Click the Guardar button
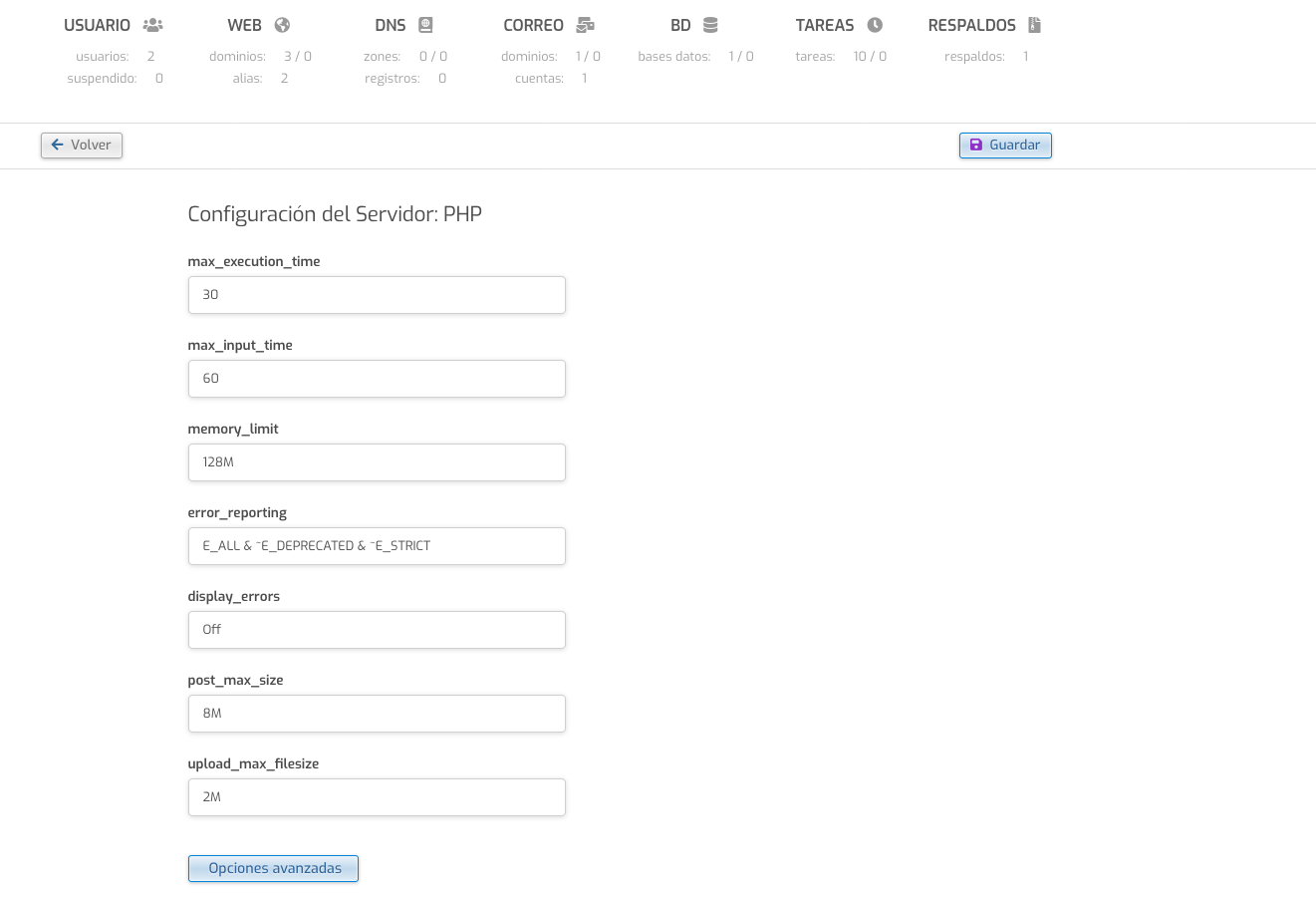This screenshot has width=1316, height=899. tap(1005, 145)
